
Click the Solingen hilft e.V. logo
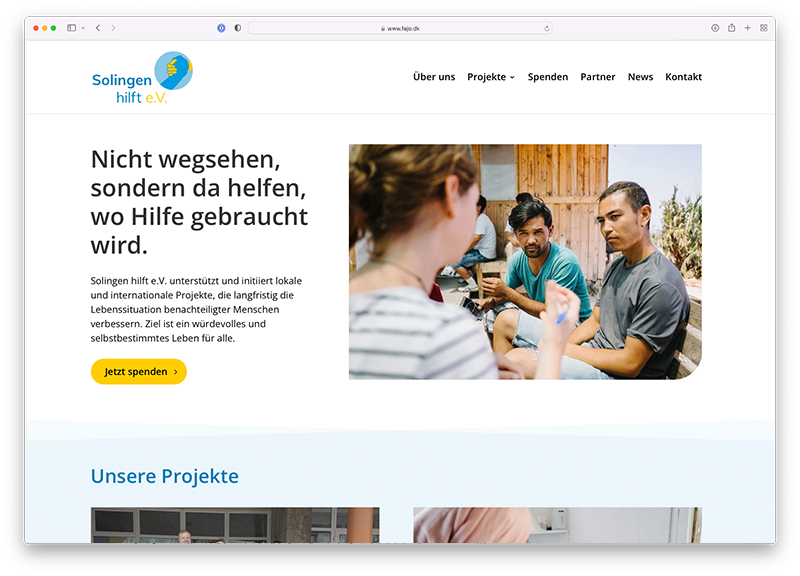click(142, 78)
